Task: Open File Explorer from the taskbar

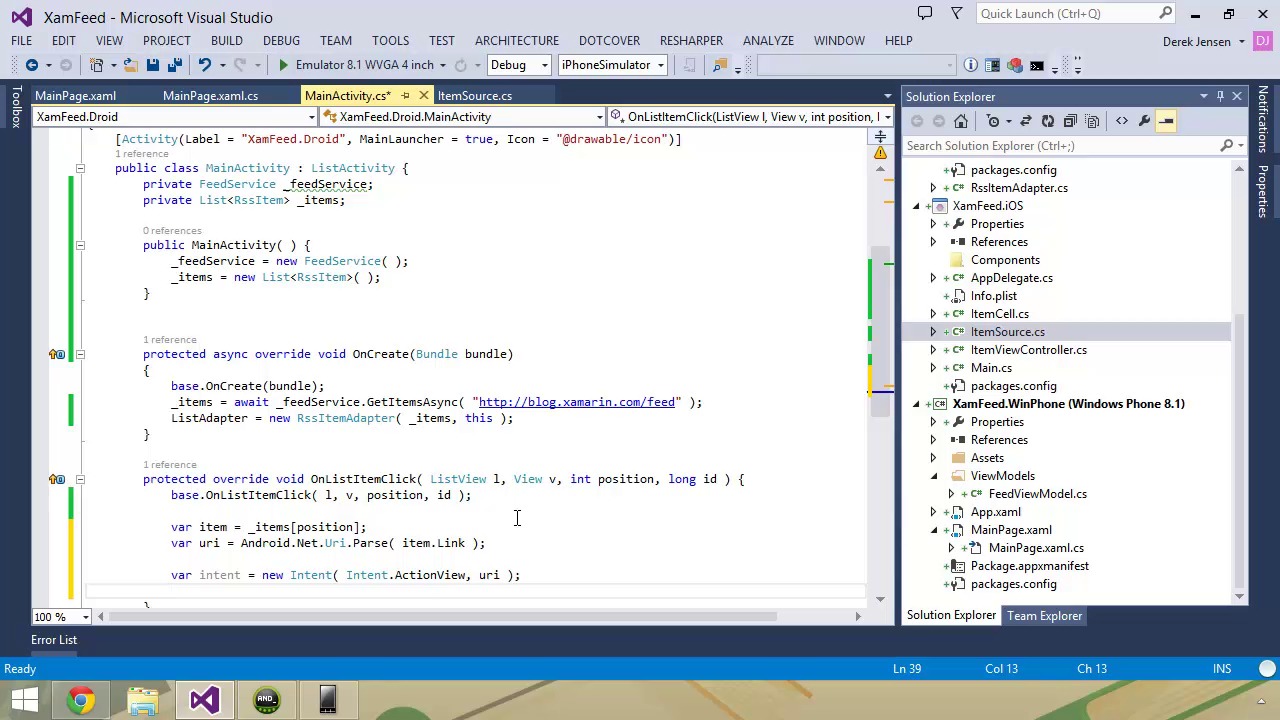Action: [143, 700]
